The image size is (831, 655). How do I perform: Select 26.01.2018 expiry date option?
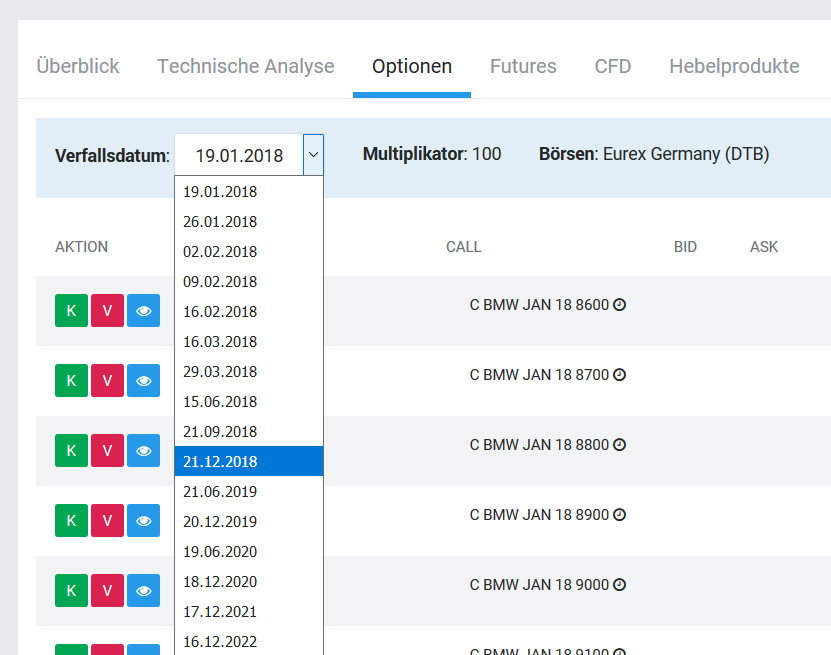249,222
